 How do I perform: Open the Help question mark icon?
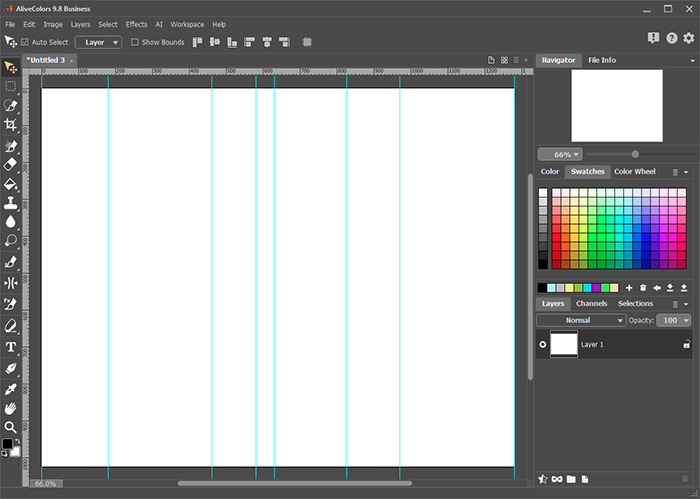point(671,38)
